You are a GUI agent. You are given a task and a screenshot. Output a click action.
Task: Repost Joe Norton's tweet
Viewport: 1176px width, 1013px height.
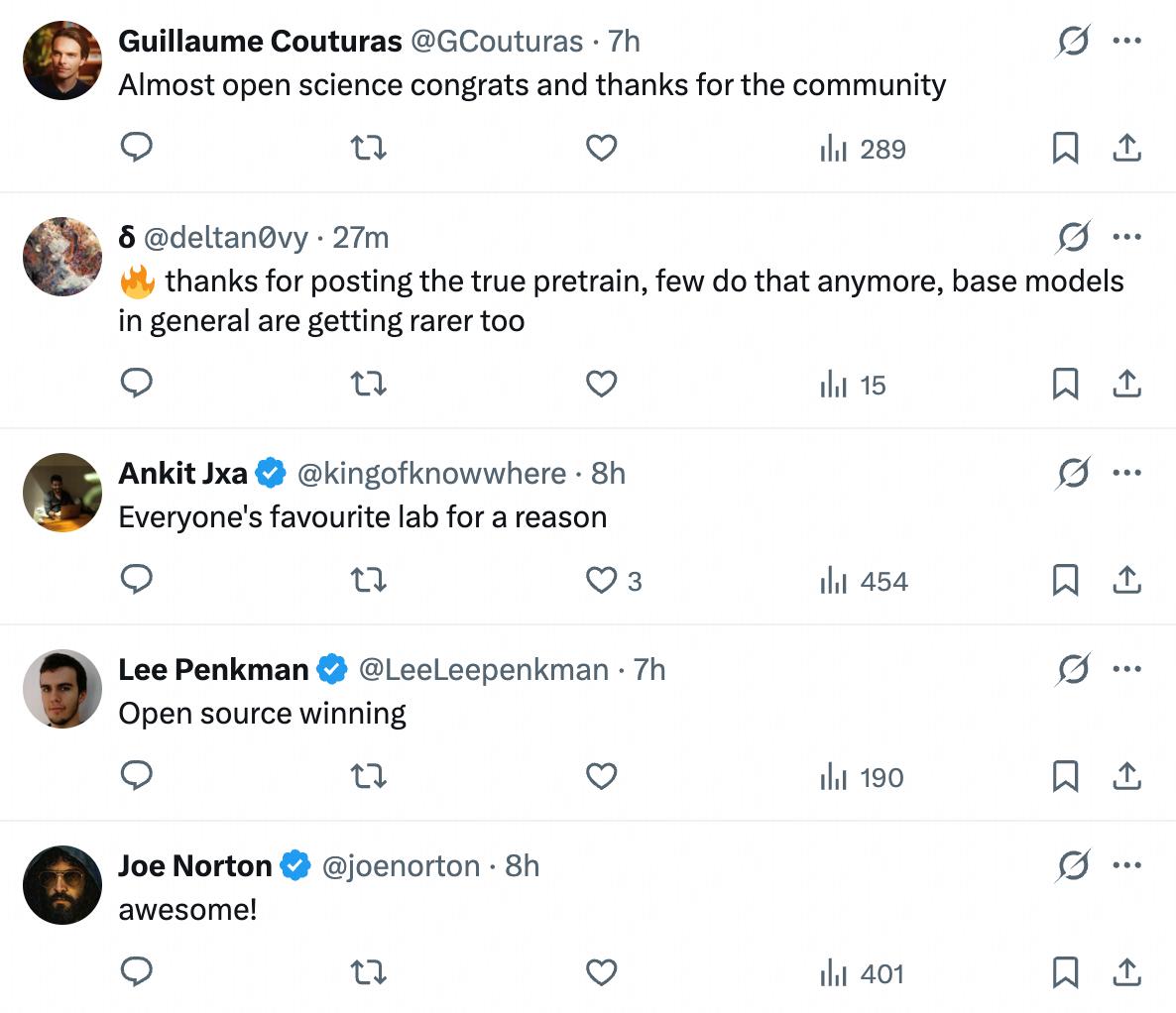pos(369,973)
